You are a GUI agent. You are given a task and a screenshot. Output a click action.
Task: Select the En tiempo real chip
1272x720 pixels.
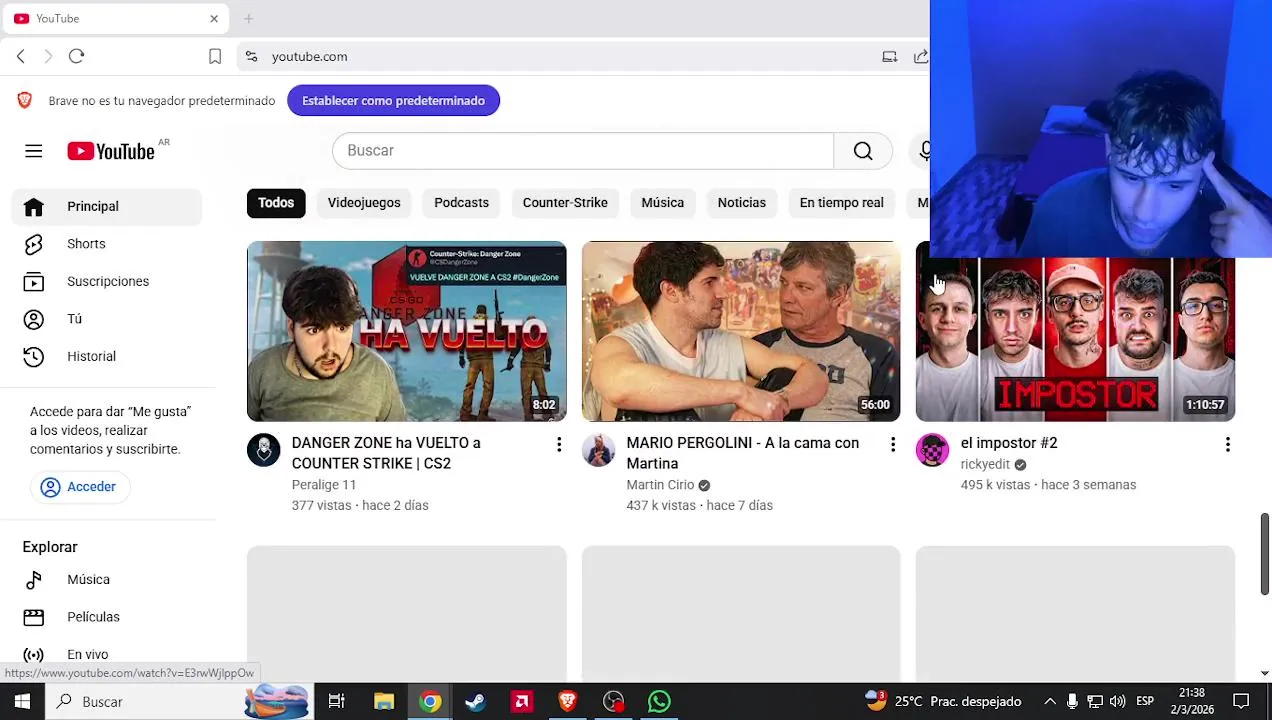tap(841, 203)
